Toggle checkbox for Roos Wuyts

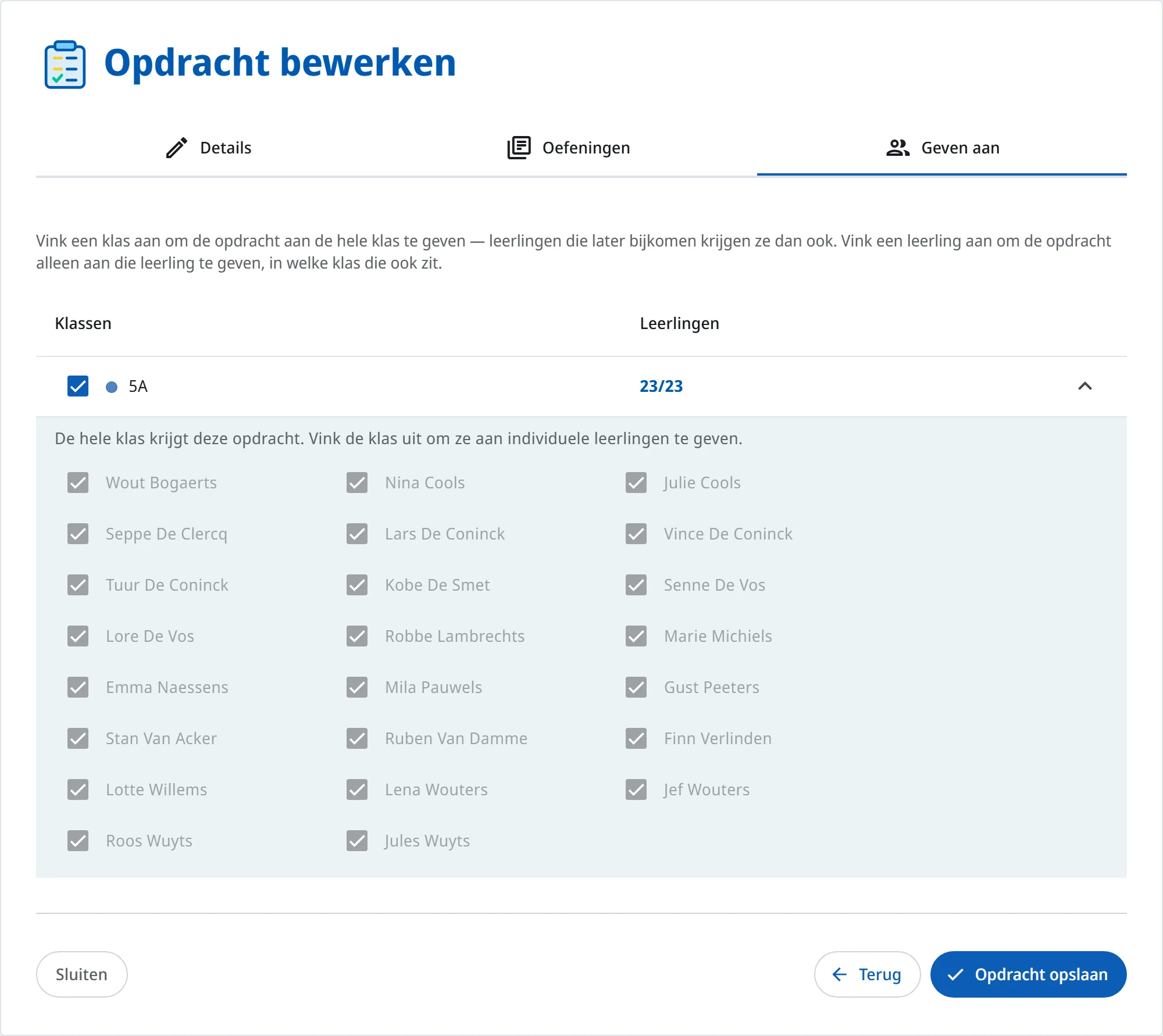[x=78, y=841]
